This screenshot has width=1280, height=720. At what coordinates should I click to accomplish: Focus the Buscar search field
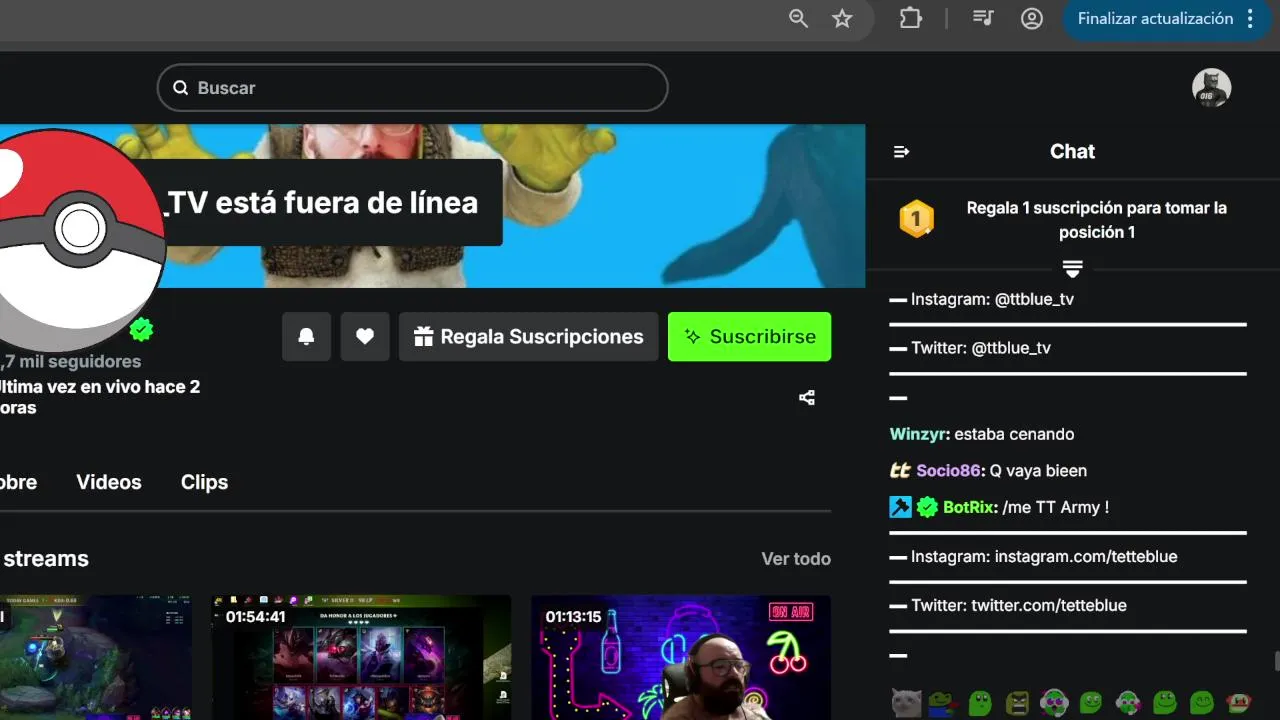point(412,88)
